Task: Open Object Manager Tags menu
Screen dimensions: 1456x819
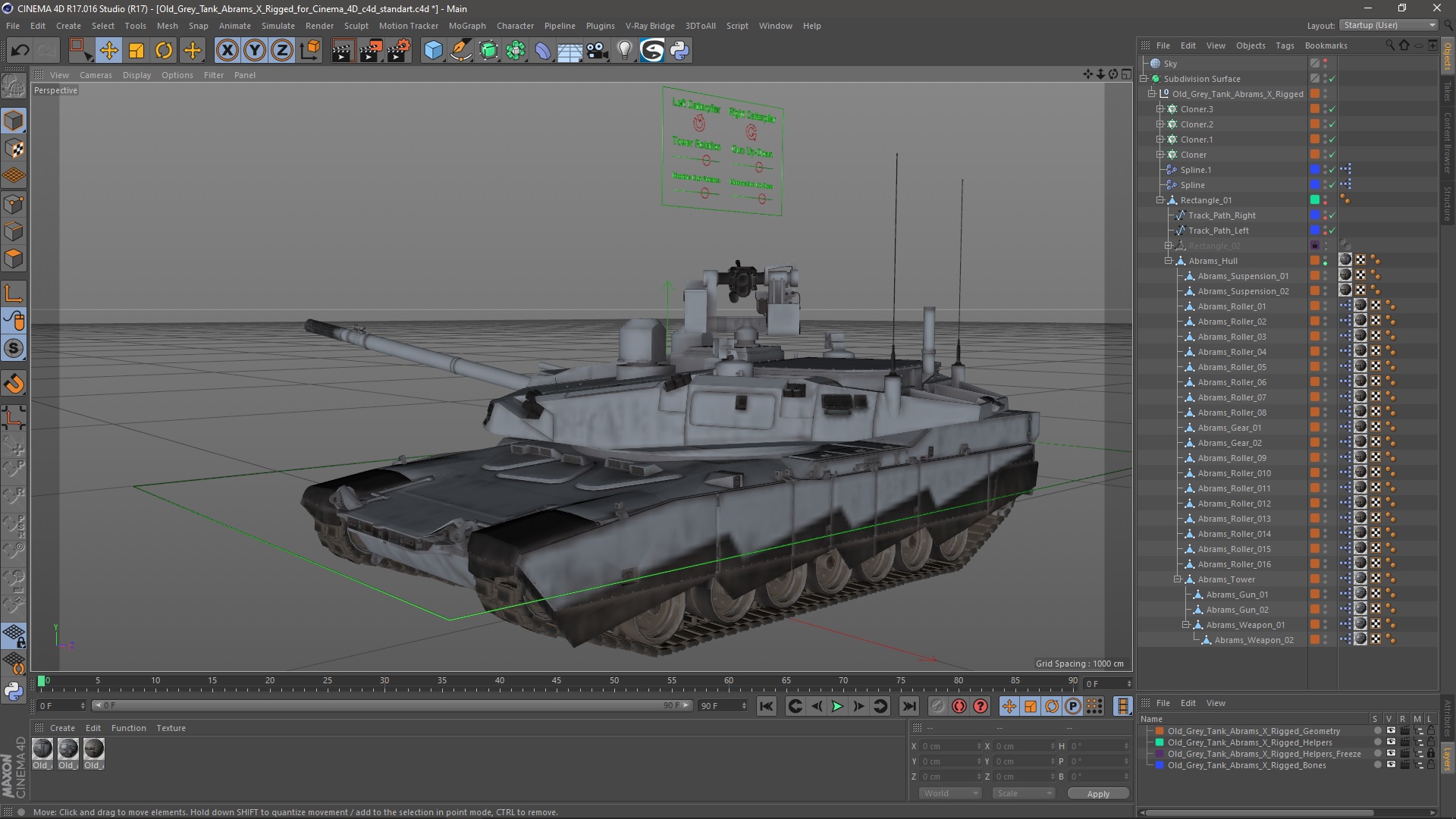Action: tap(1285, 45)
